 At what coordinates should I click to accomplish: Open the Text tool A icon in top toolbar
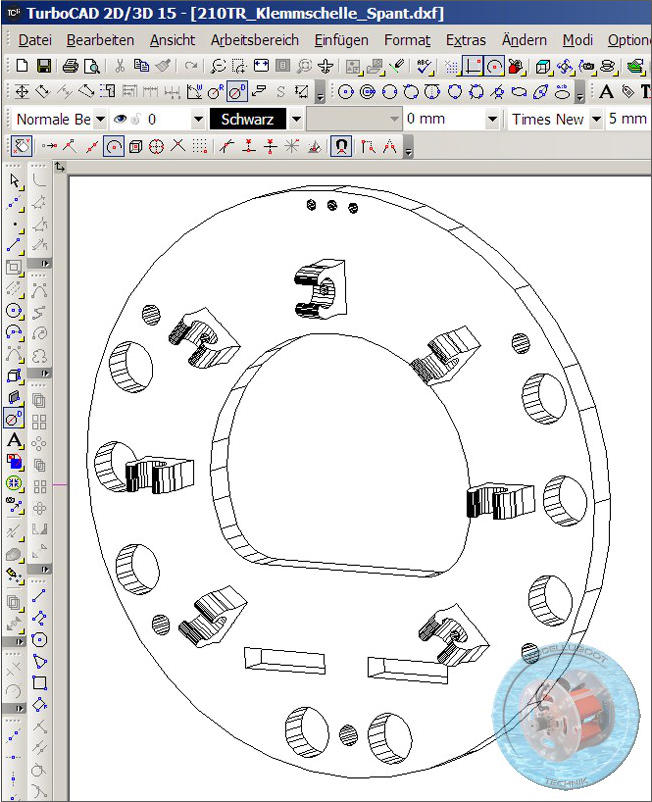(606, 92)
